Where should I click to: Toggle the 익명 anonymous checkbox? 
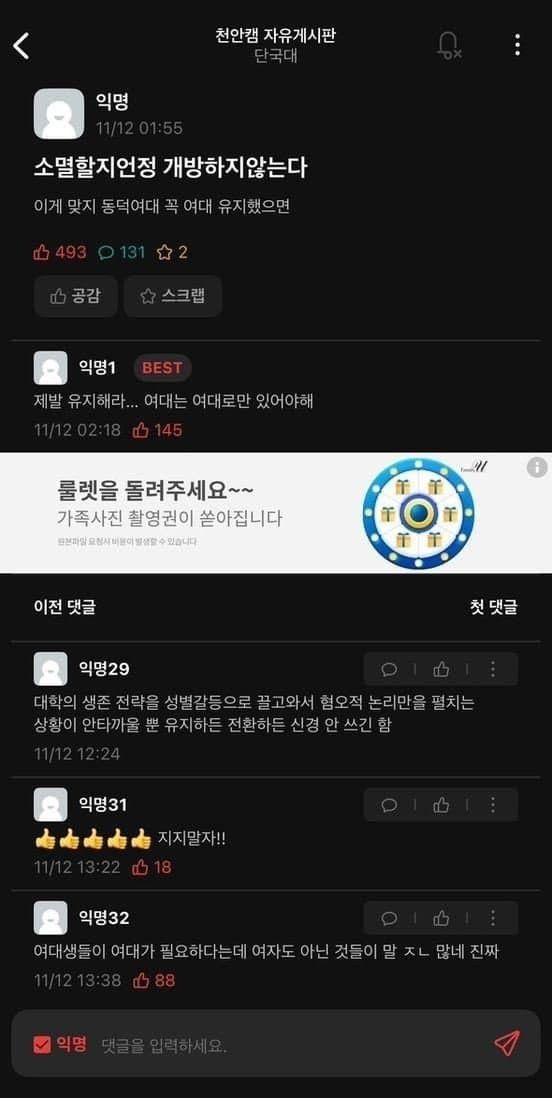[x=60, y=1045]
